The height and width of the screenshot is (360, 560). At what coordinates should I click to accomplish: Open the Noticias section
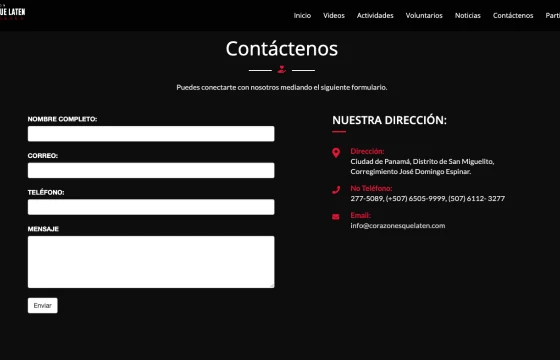pos(468,15)
